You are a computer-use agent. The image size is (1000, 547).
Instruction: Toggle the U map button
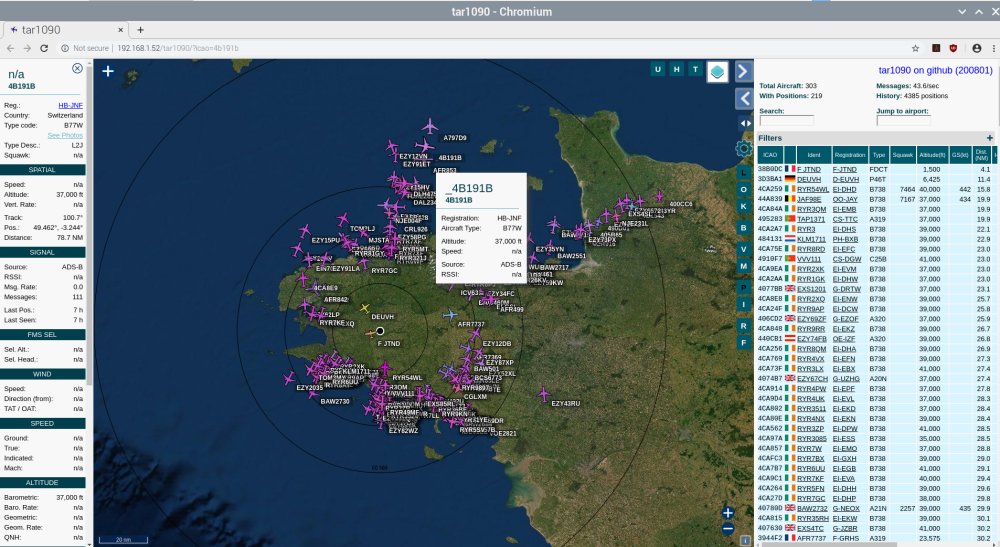(658, 69)
